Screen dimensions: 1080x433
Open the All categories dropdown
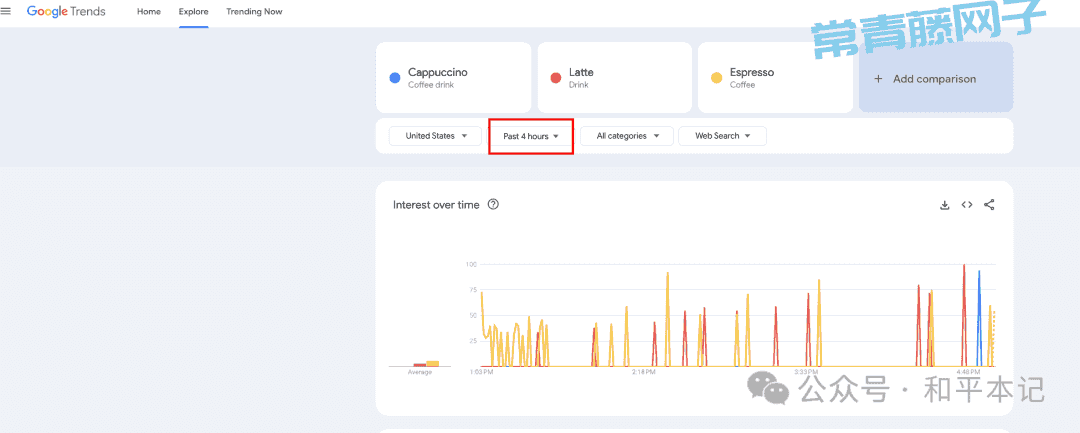pyautogui.click(x=626, y=136)
